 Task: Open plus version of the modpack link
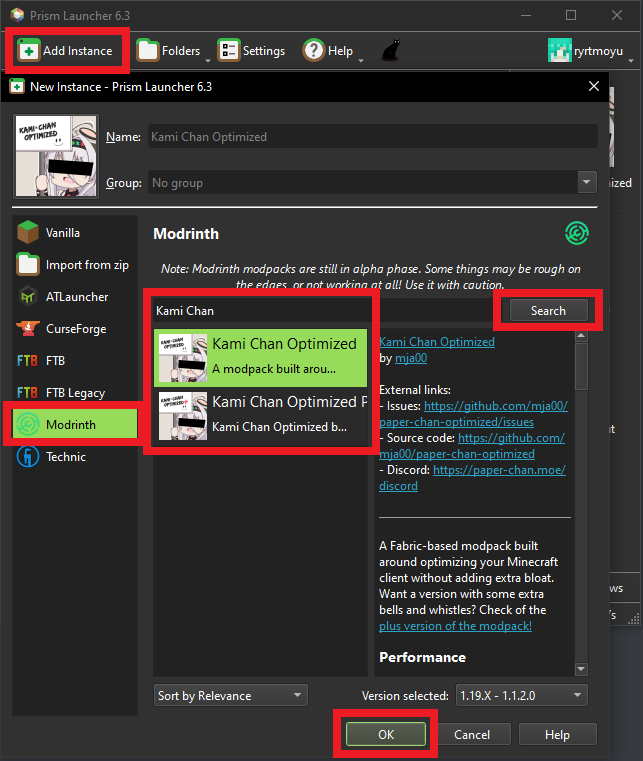[455, 626]
